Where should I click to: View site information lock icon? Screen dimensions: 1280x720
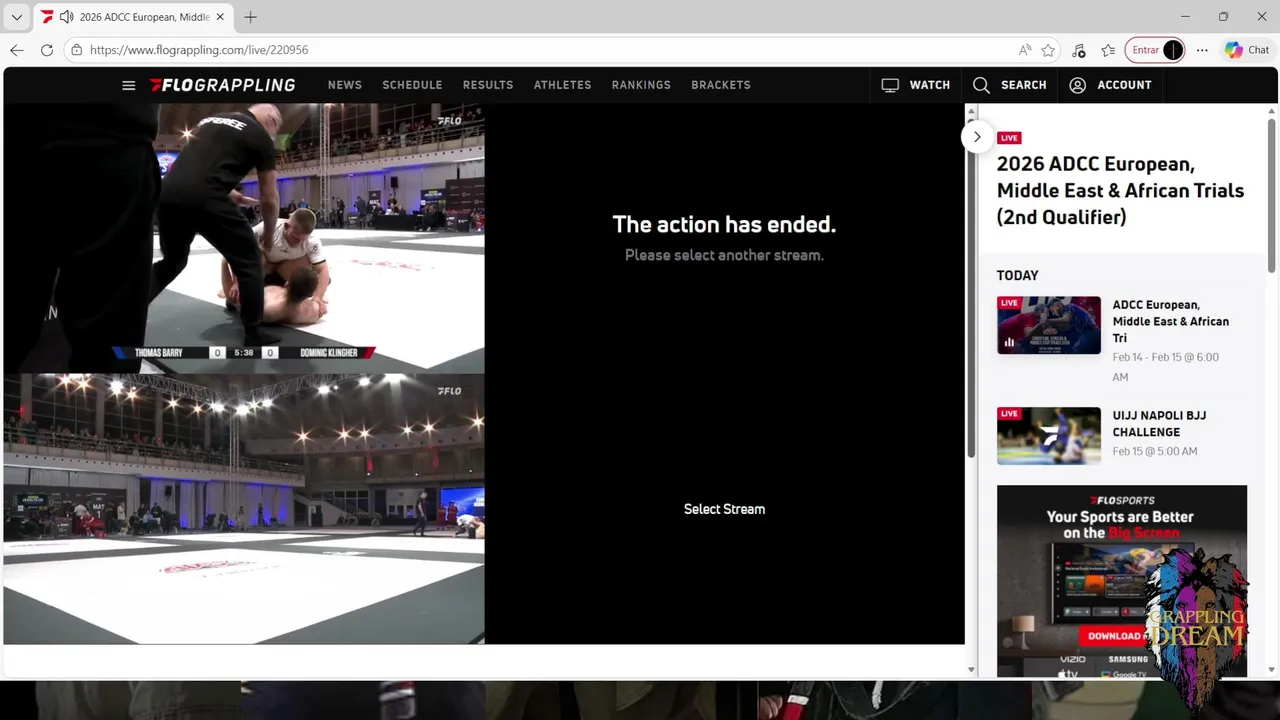tap(77, 50)
